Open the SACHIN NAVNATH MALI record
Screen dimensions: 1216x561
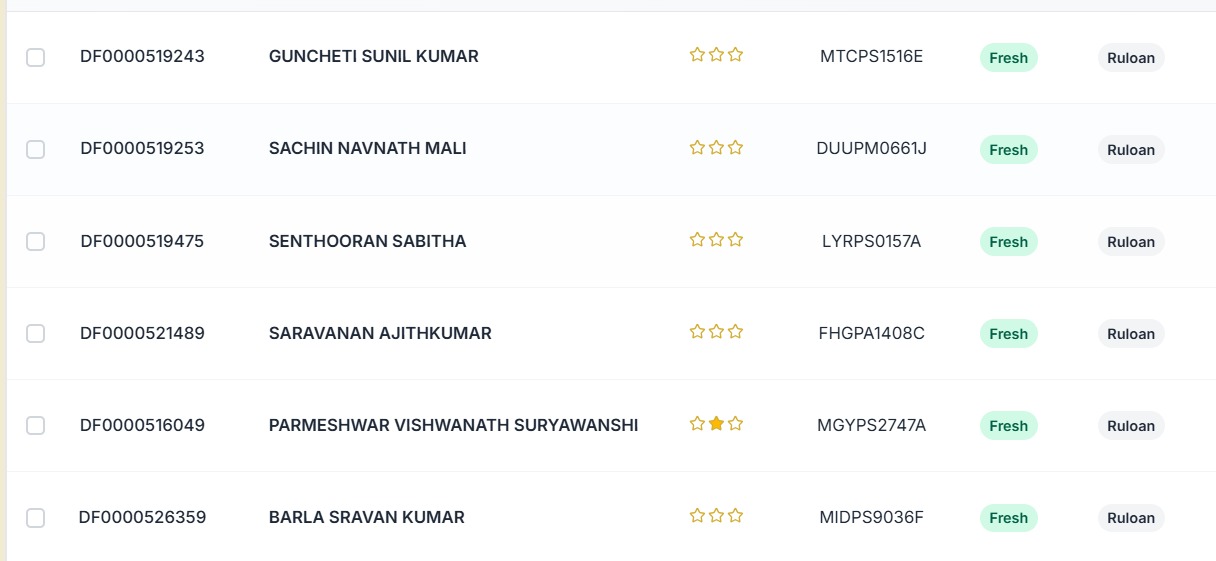coord(368,149)
